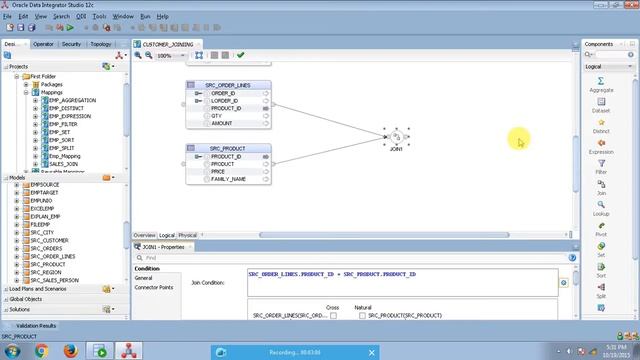
Task: Select the Connector Points section
Action: [153, 287]
